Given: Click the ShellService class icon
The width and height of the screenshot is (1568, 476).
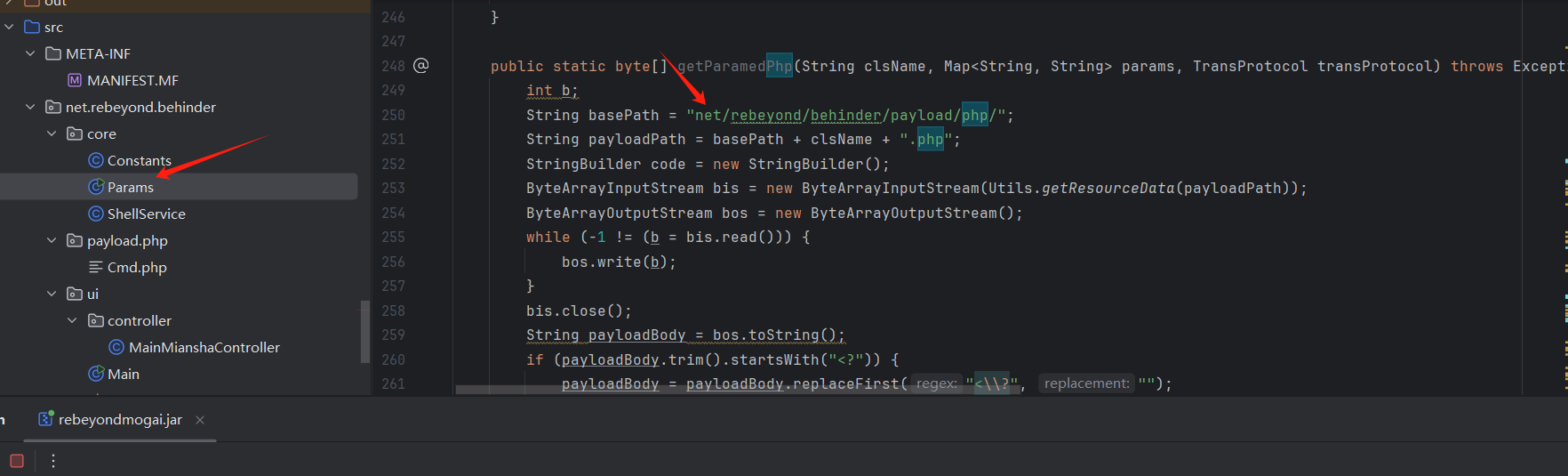Looking at the screenshot, I should 96,214.
